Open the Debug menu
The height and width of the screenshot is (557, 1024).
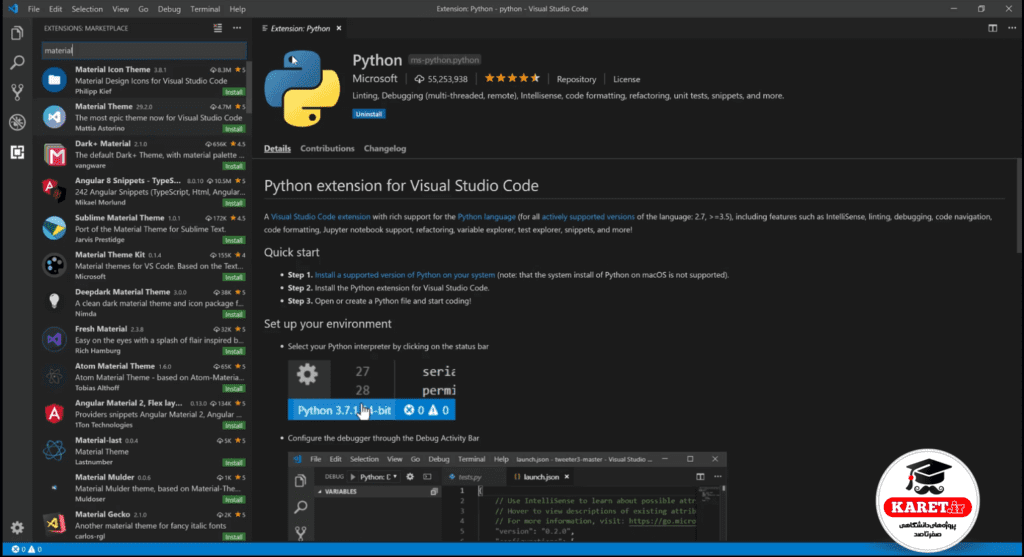169,9
